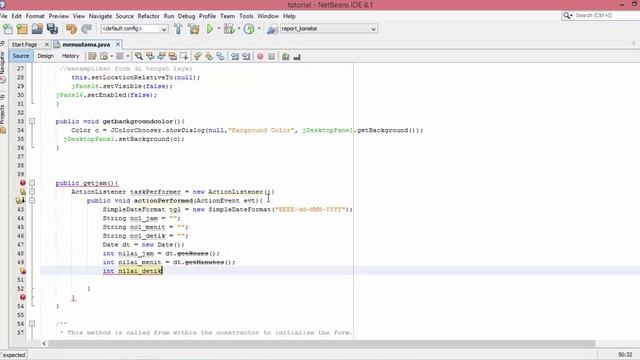
Task: Open the Source menu
Action: (x=124, y=16)
